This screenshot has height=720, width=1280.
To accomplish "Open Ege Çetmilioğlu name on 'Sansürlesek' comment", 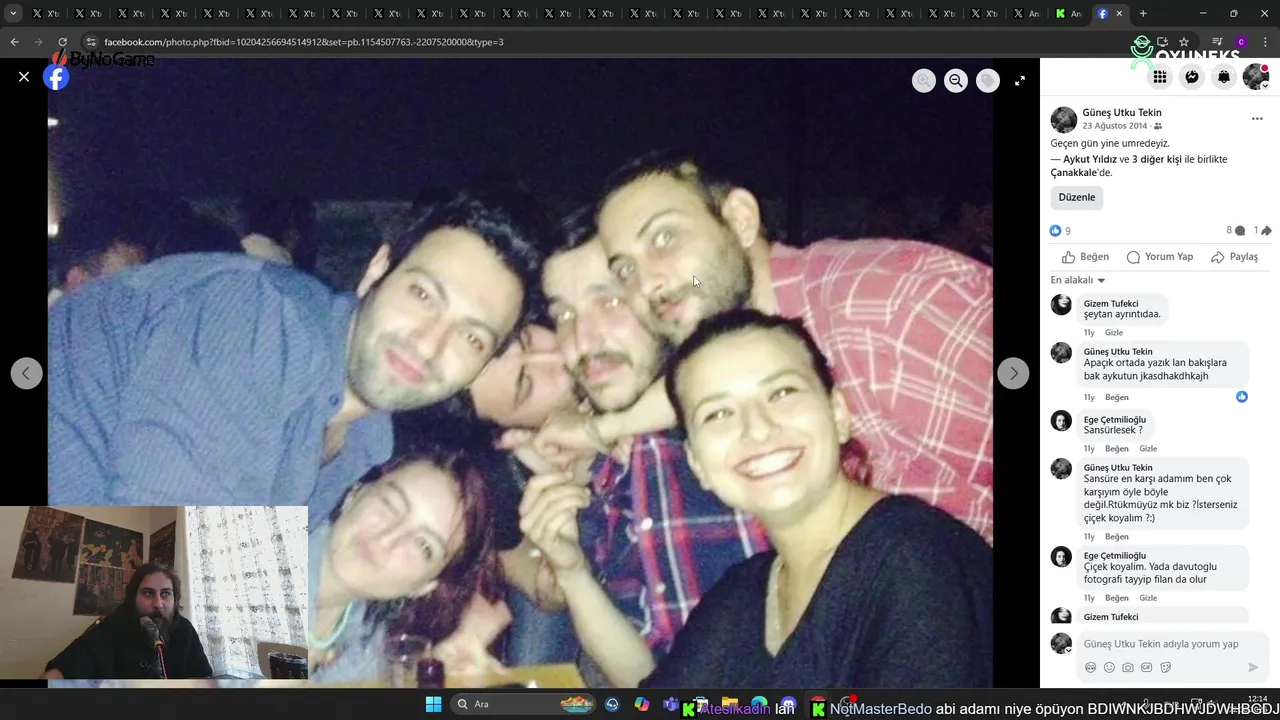I will pos(1114,420).
